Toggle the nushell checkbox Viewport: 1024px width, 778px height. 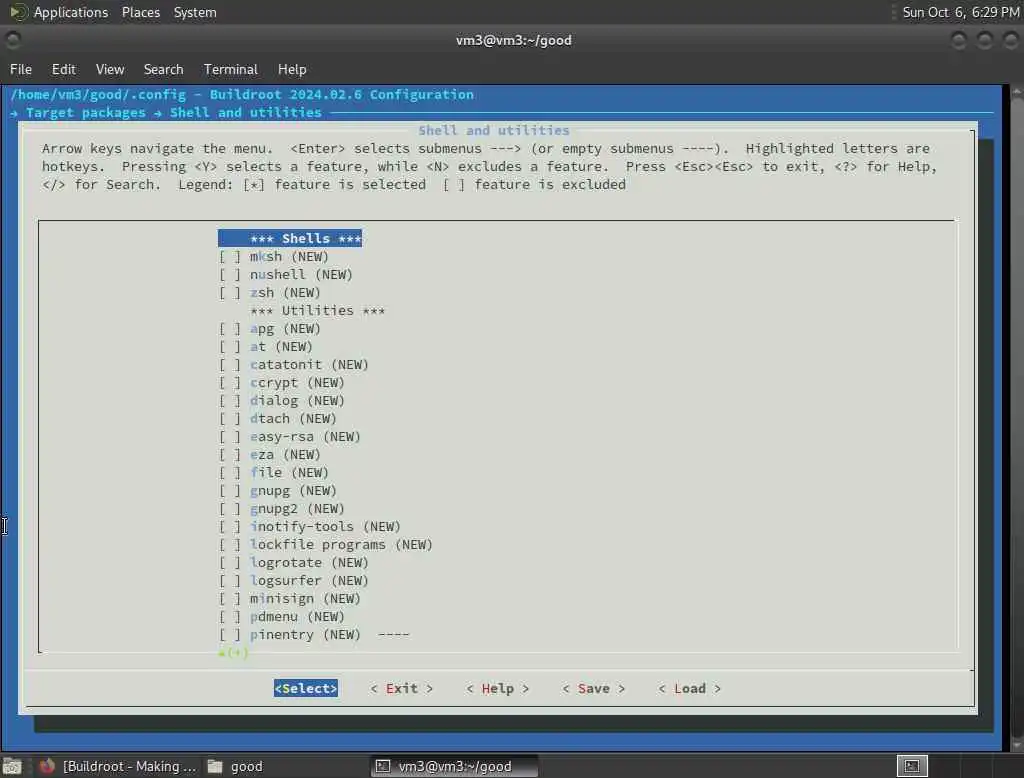(229, 275)
